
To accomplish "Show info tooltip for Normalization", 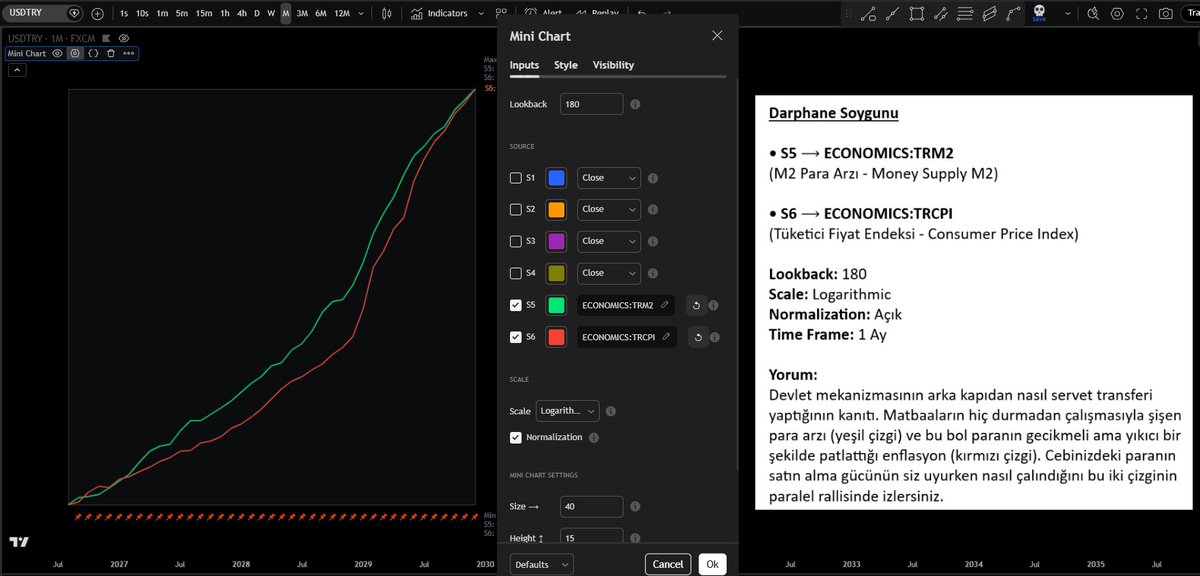I will click(593, 437).
